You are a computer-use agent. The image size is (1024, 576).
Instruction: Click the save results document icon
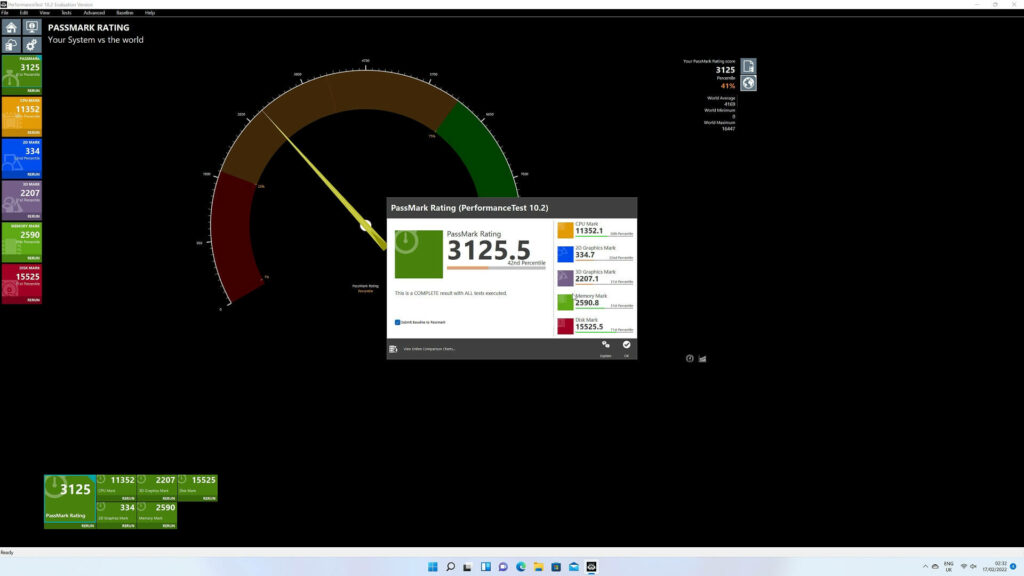pyautogui.click(x=748, y=66)
